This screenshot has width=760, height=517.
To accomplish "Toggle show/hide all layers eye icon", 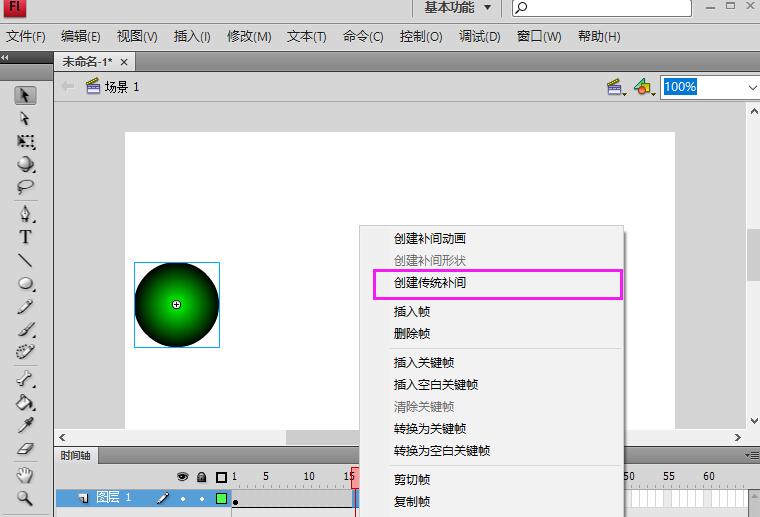I will tap(182, 477).
